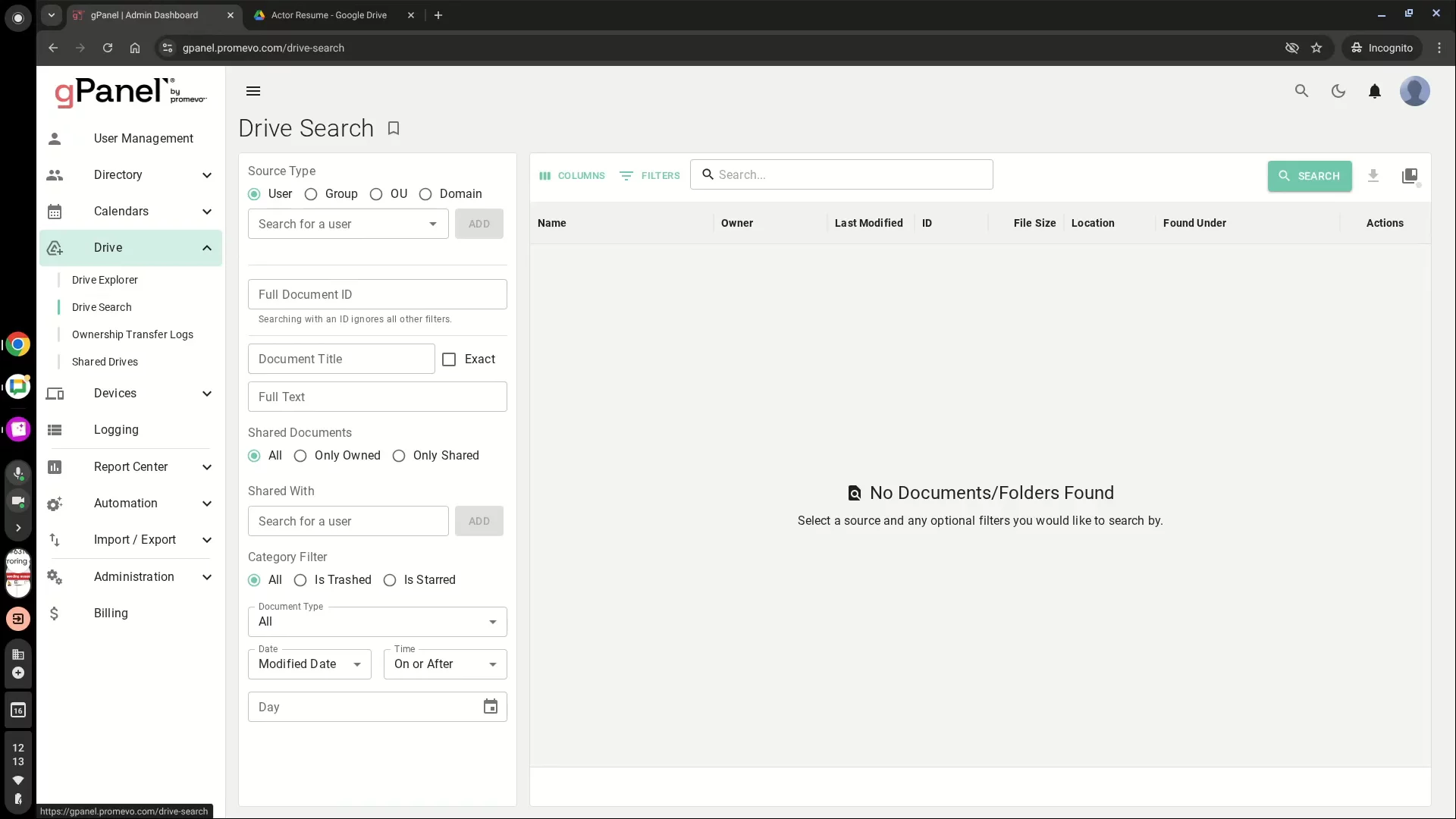Click the hamburger menu icon

tap(253, 91)
